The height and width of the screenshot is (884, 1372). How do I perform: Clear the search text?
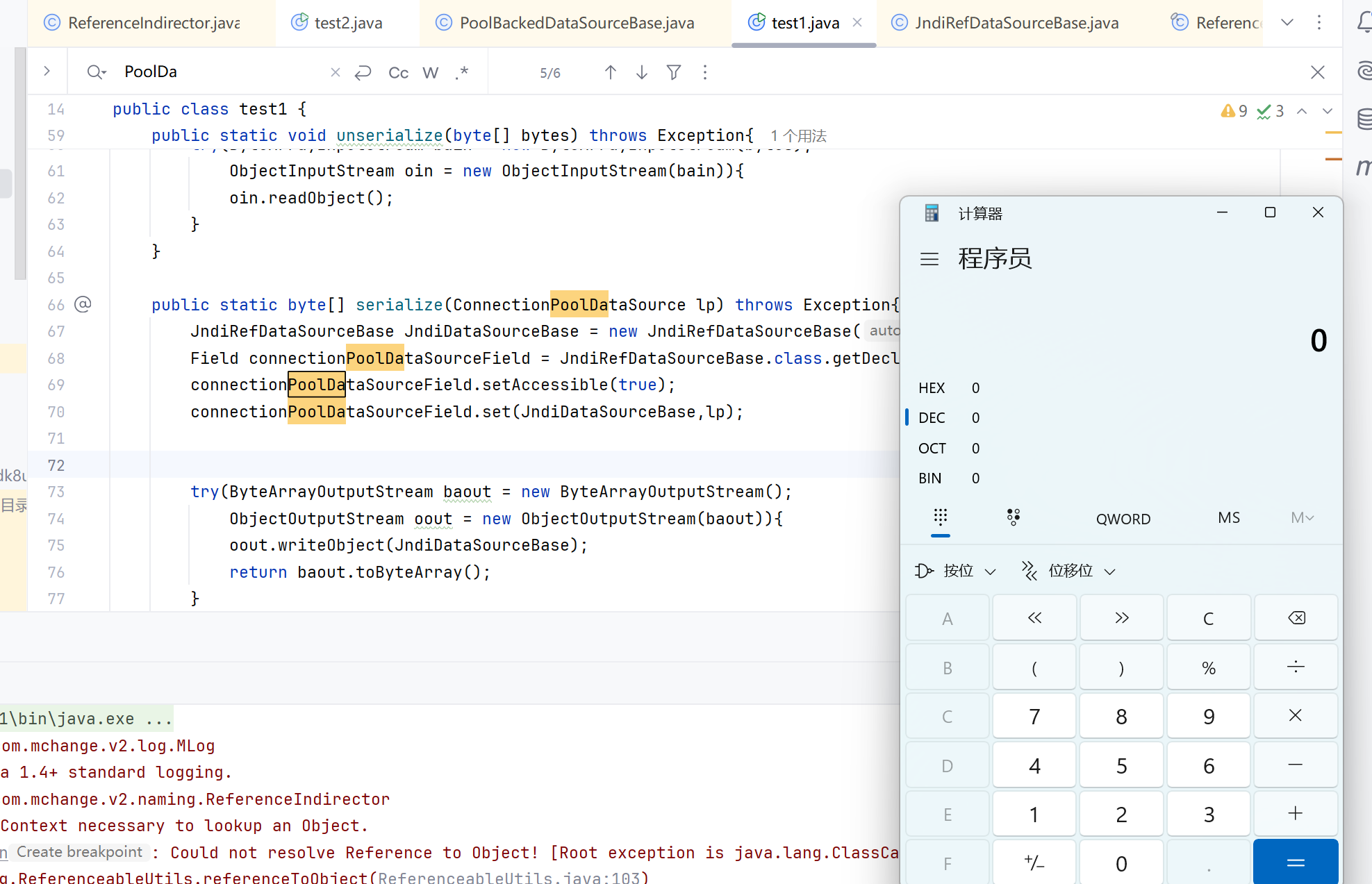coord(336,72)
